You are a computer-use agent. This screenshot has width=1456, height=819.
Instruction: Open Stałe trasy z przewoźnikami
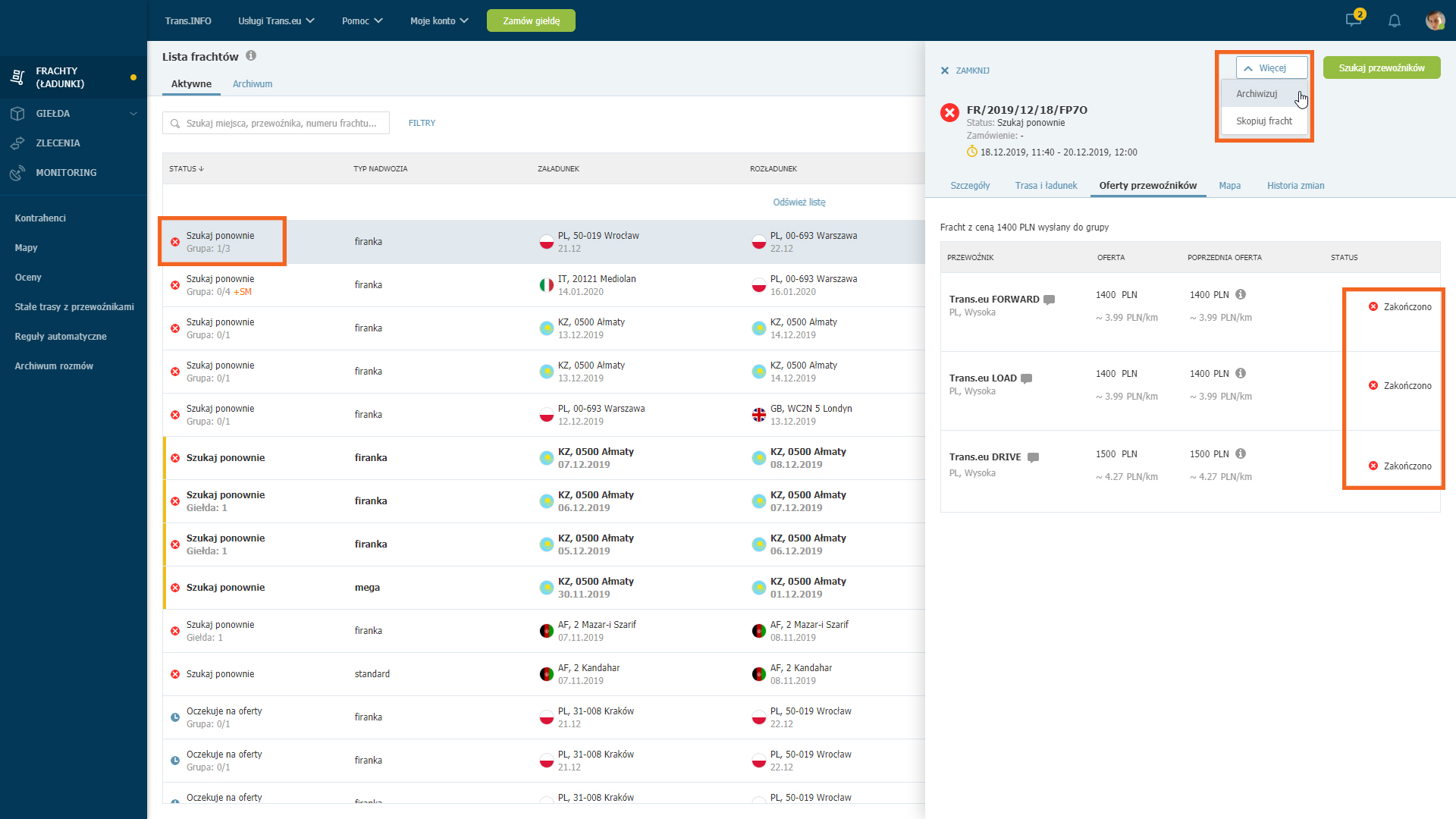coord(74,307)
